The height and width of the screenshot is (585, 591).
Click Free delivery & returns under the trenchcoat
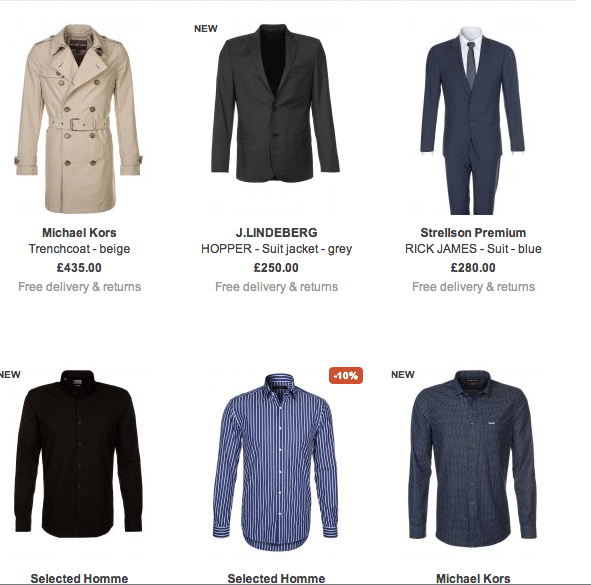79,287
